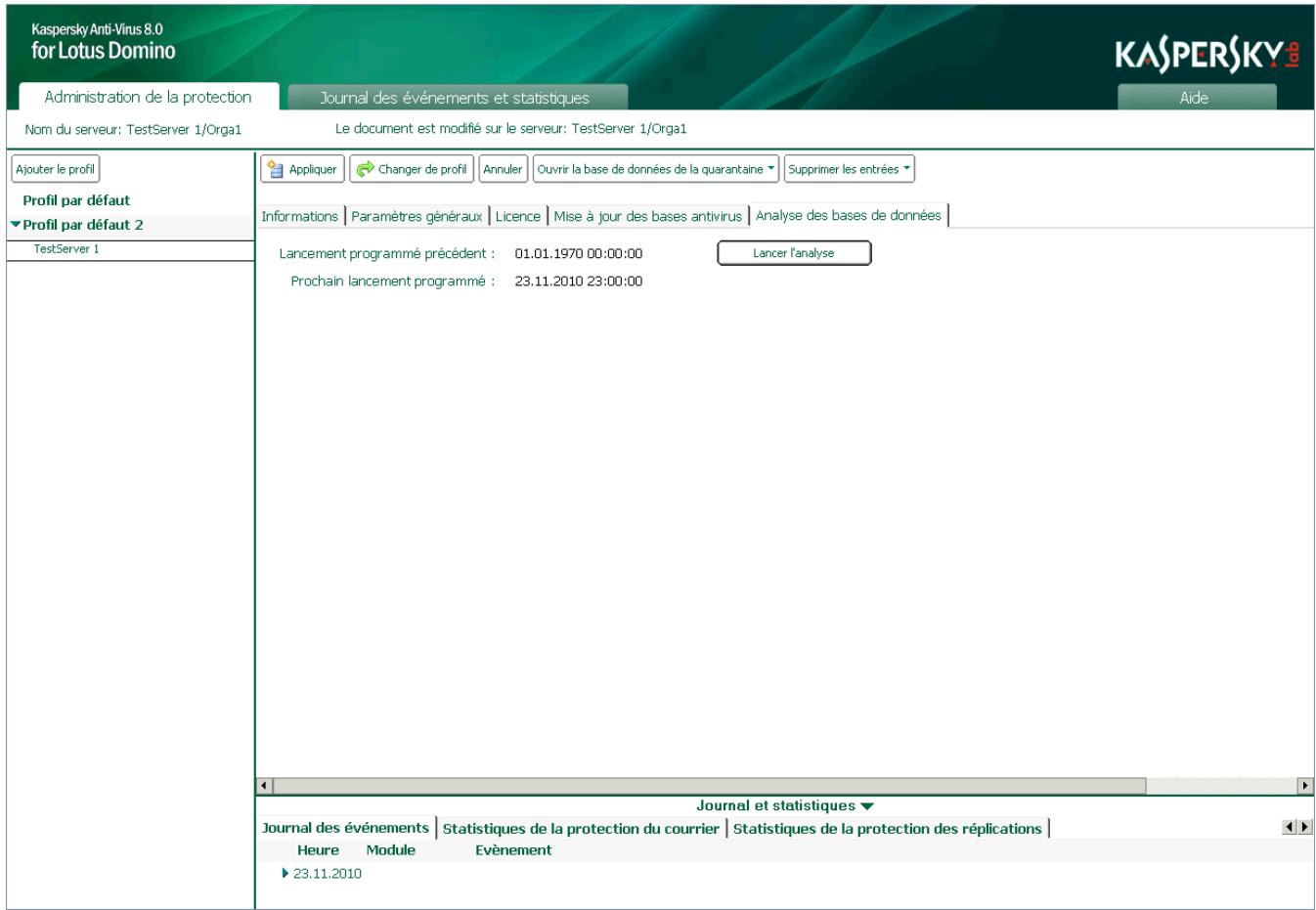Open the Paramètres généraux tab
1316x910 pixels.
coord(417,216)
